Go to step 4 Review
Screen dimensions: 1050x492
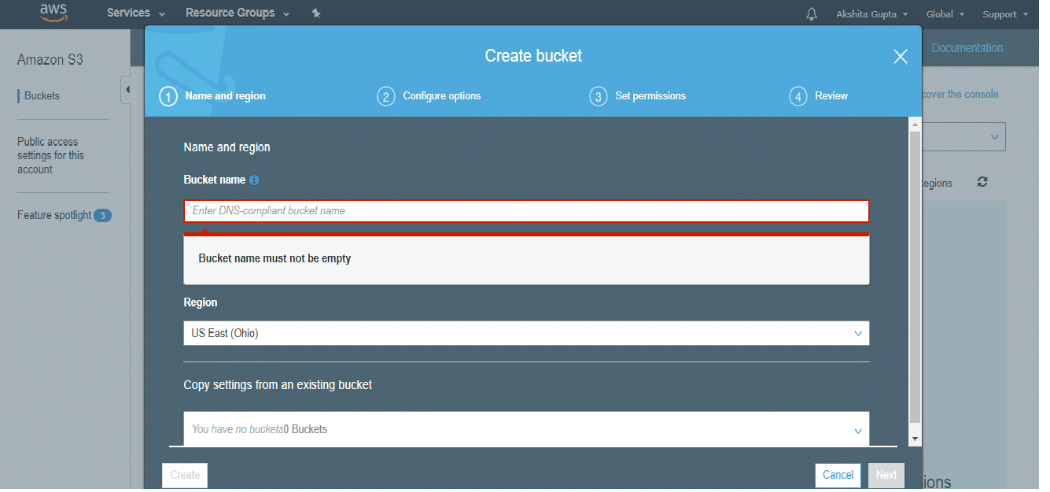point(818,96)
